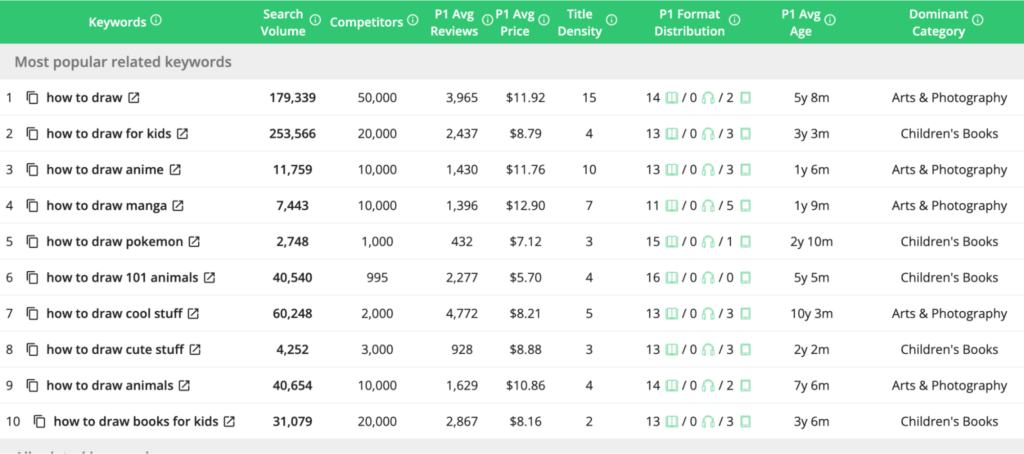Image resolution: width=1024 pixels, height=454 pixels.
Task: Copy the 'how to draw cool stuff' keyword
Action: (32, 314)
